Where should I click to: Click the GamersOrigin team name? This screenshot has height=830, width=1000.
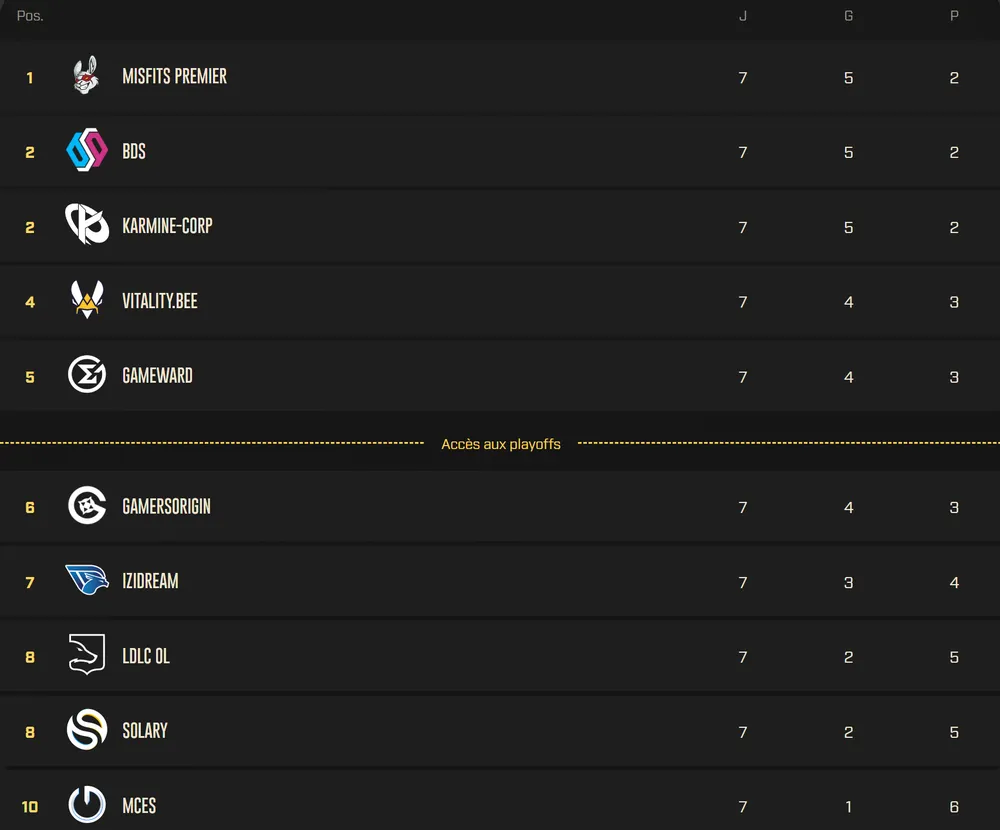tap(166, 507)
